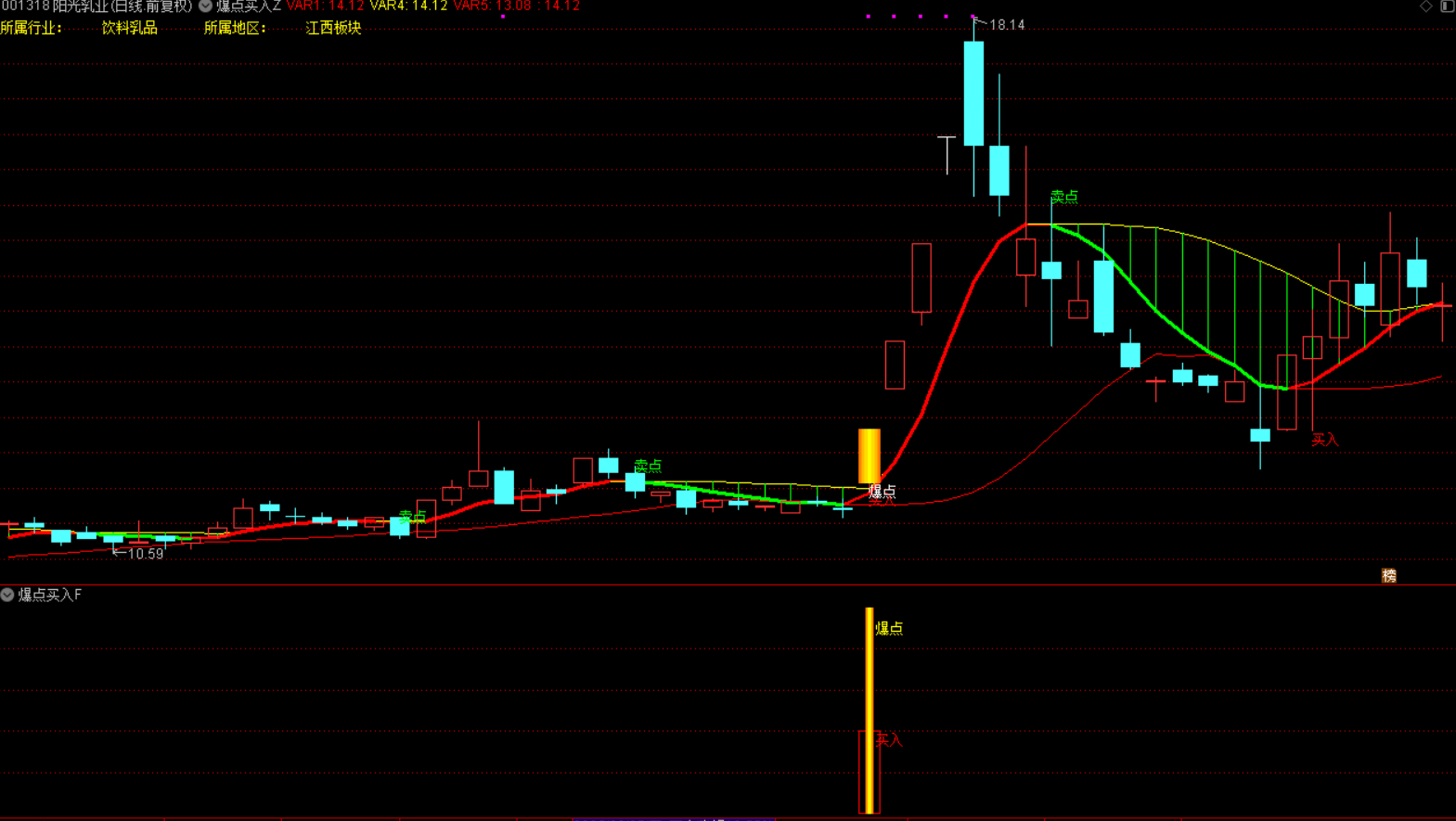Click the 所属地区 label
Screen dimensions: 1456x821
pos(235,28)
